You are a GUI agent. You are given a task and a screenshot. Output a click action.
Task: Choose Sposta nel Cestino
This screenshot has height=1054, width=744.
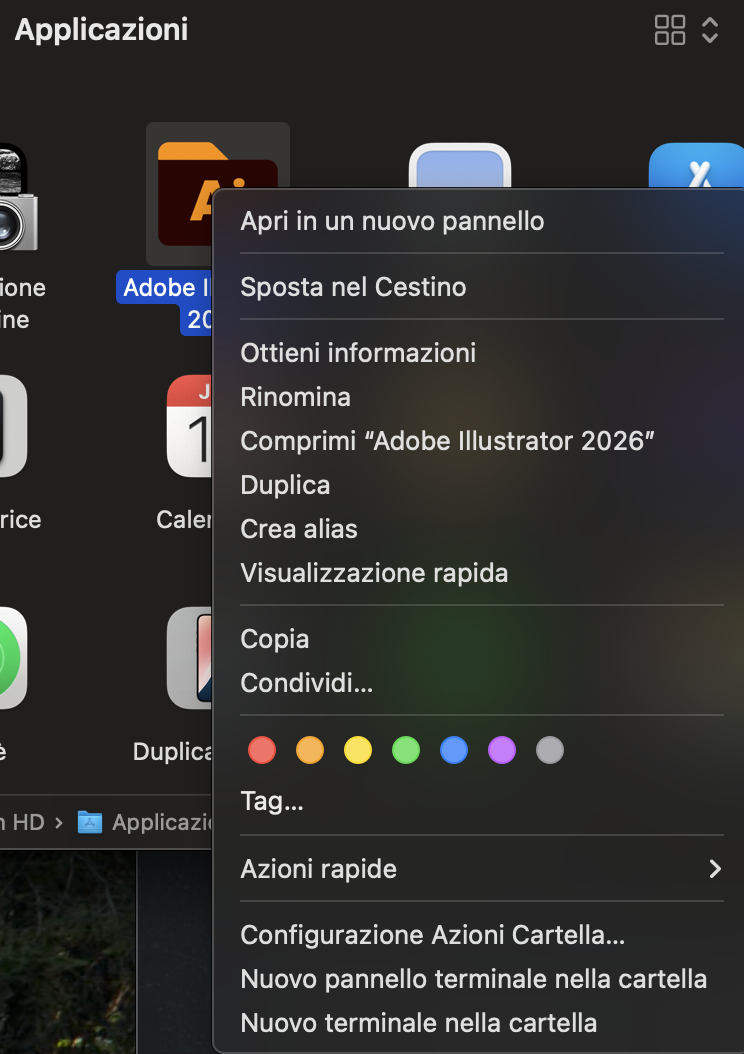click(x=353, y=287)
